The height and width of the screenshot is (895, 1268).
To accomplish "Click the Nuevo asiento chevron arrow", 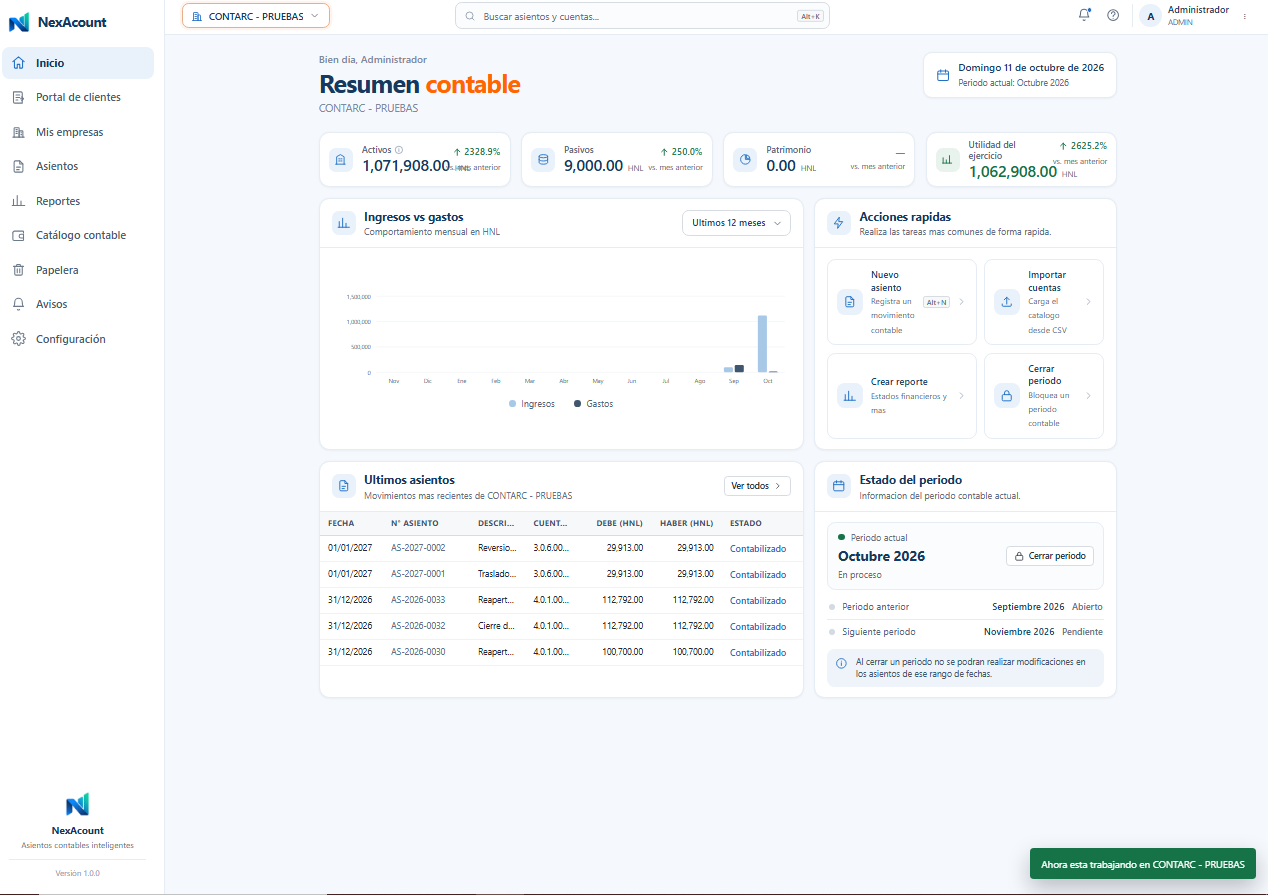I will pyautogui.click(x=961, y=302).
